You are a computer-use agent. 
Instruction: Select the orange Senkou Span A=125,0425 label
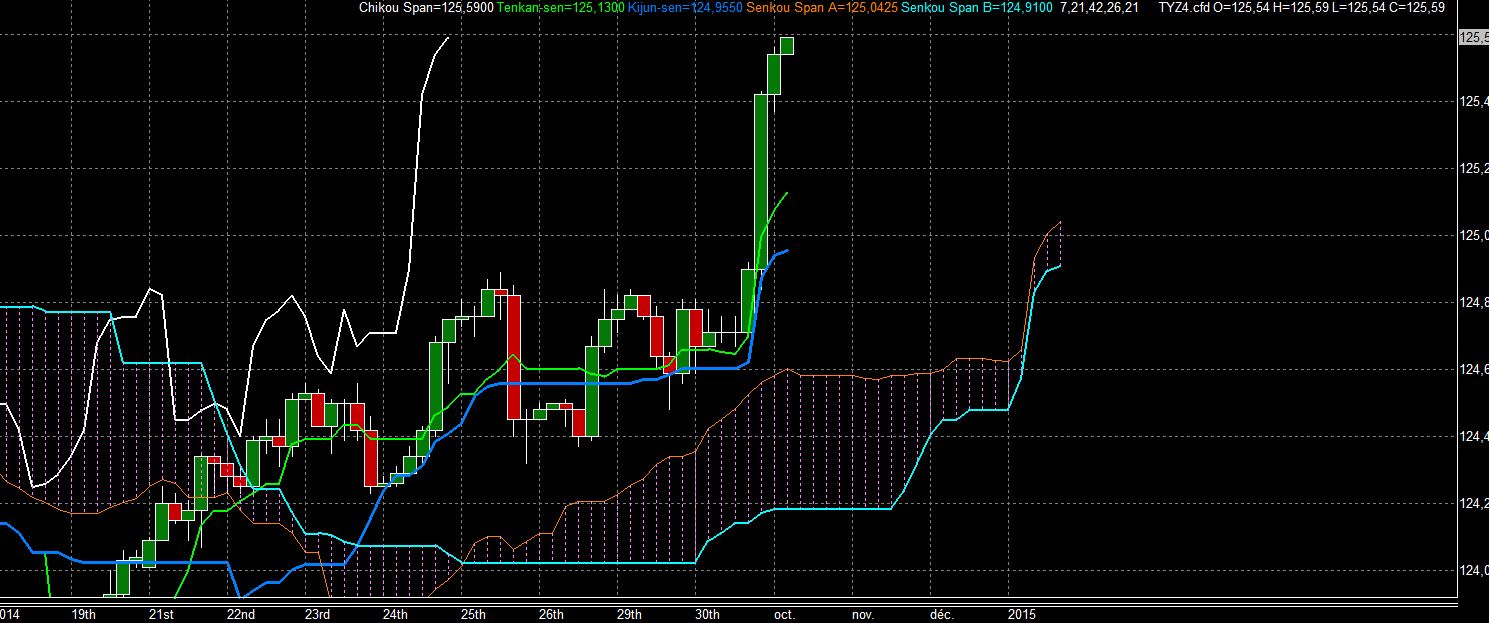click(822, 8)
